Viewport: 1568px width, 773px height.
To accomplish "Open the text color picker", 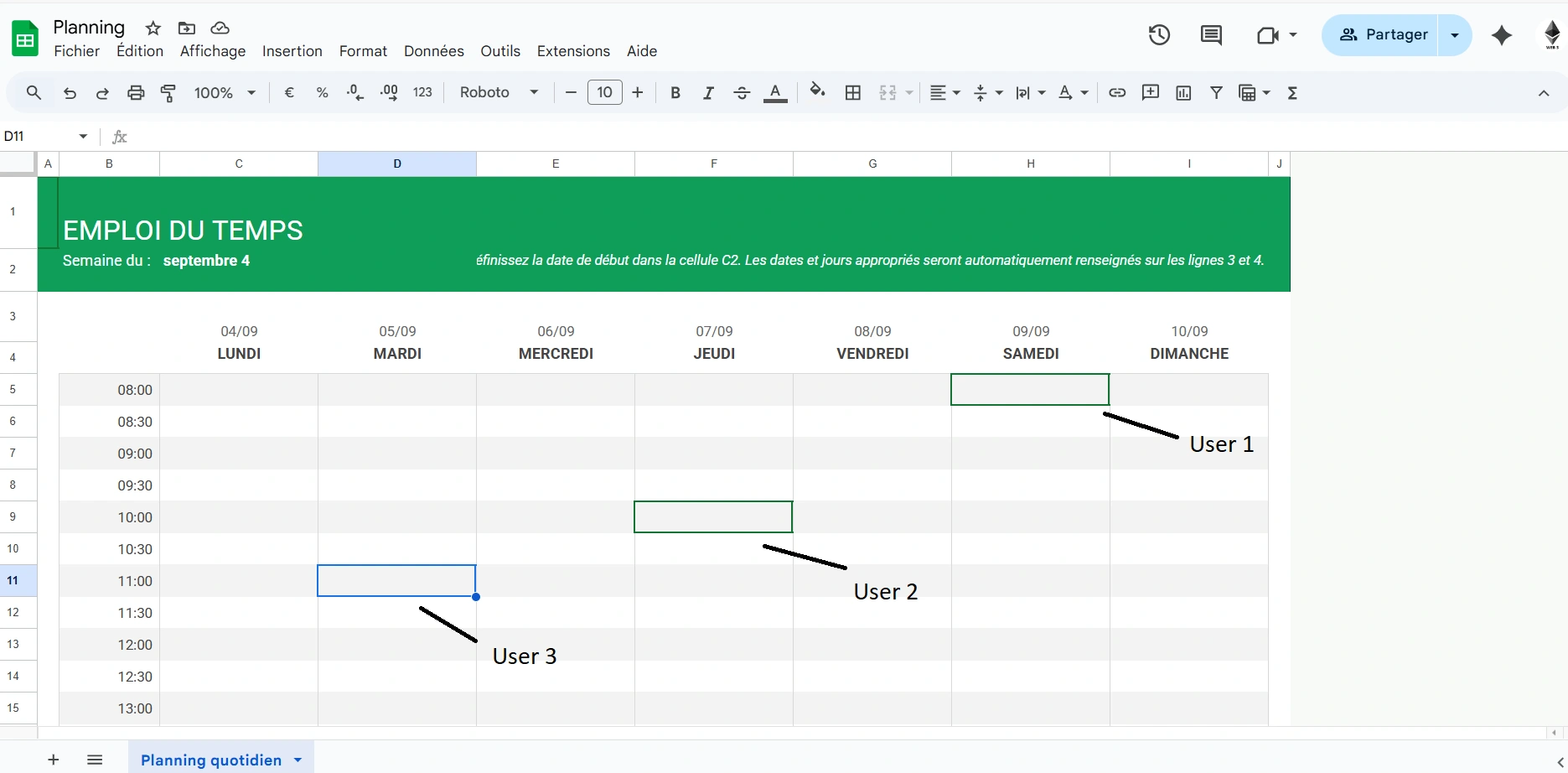I will [775, 92].
